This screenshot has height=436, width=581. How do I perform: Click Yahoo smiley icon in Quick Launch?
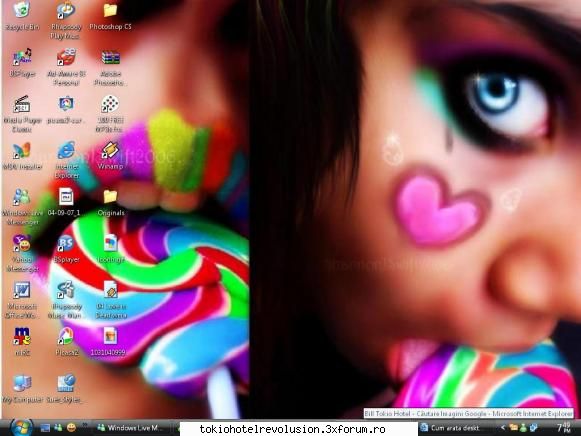coord(72,428)
